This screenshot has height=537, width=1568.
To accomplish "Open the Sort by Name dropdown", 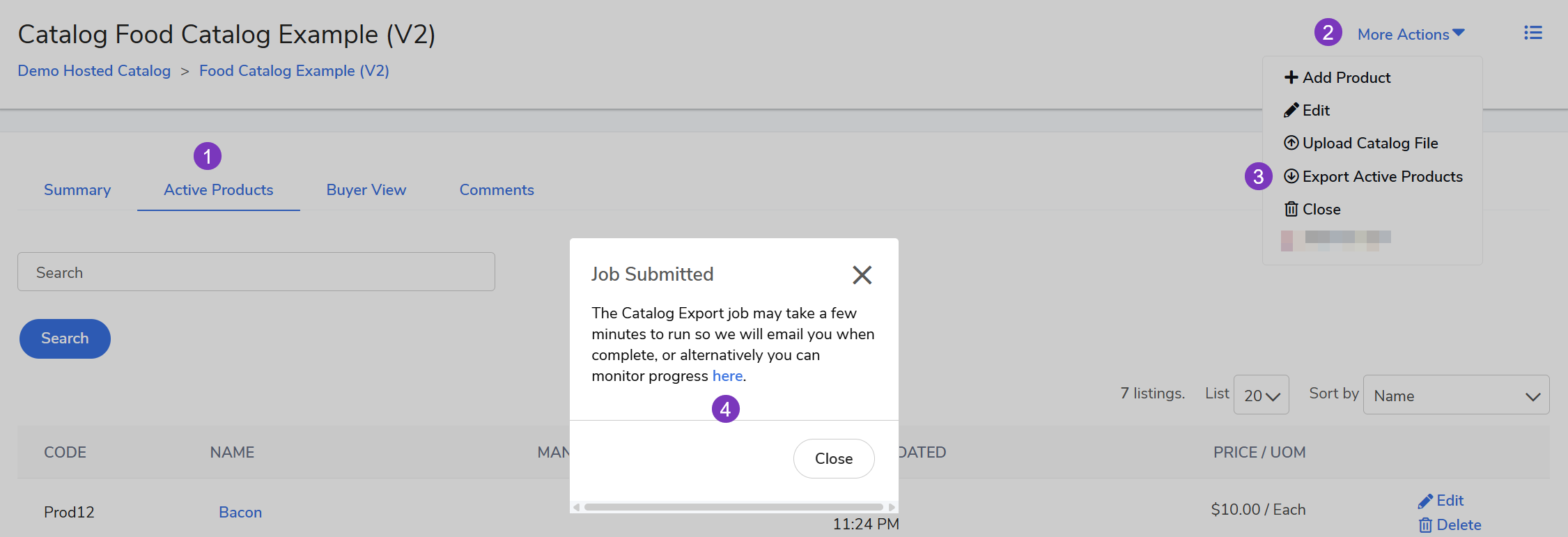I will pos(1455,395).
